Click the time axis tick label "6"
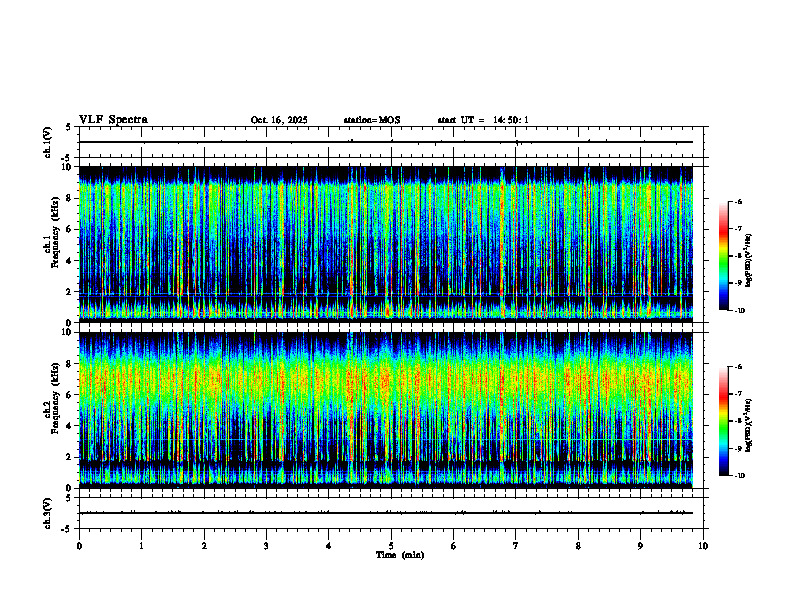This screenshot has height=612, width=792. click(x=454, y=546)
